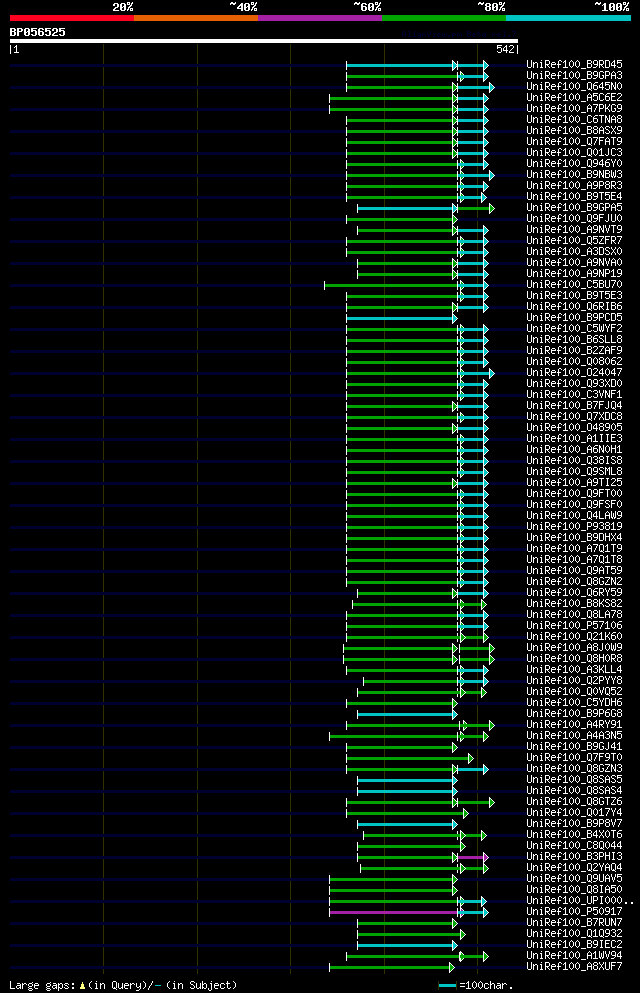Choose the UniRef100_Q9SML8 sequence name
The image size is (640, 993).
574,472
